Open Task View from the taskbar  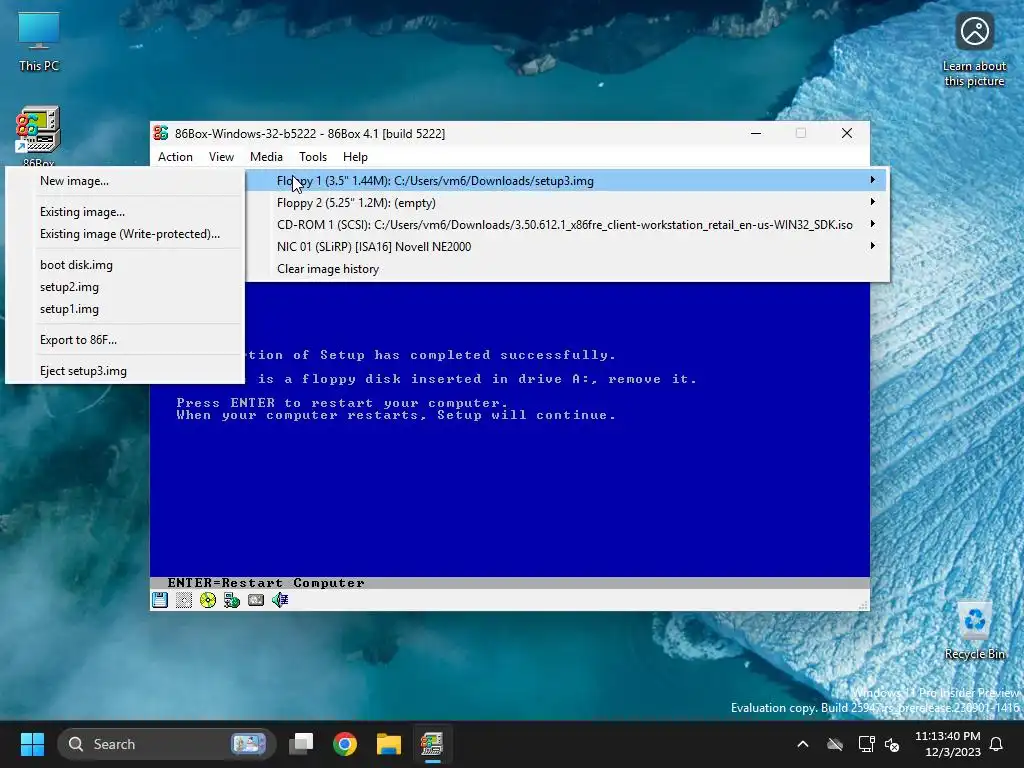[301, 744]
